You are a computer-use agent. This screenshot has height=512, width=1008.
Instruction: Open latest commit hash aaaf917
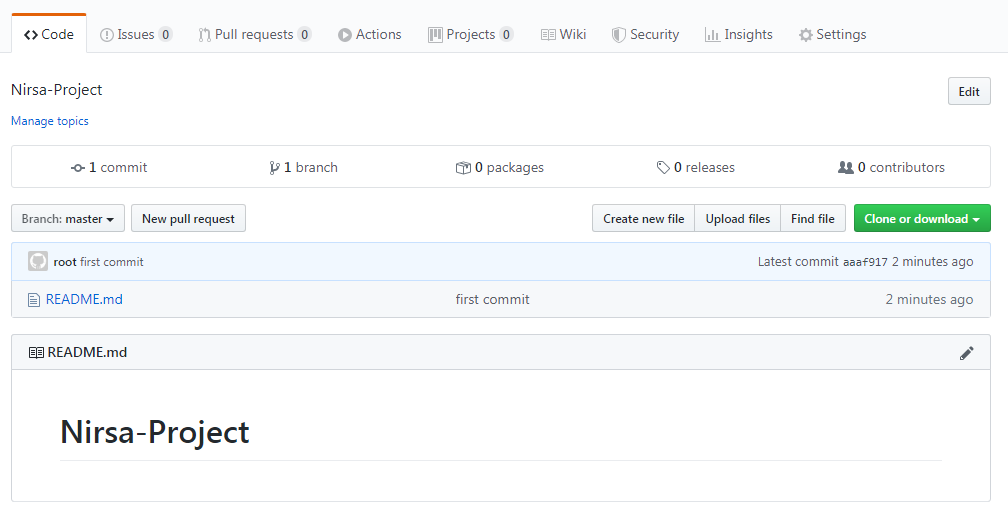pos(865,262)
